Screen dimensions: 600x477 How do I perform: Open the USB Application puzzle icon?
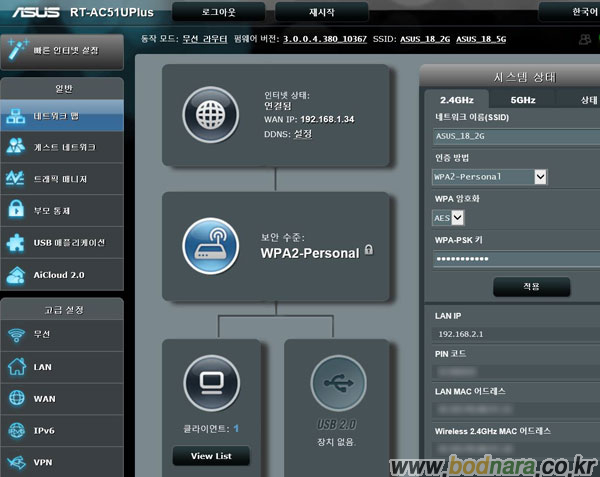pos(16,243)
